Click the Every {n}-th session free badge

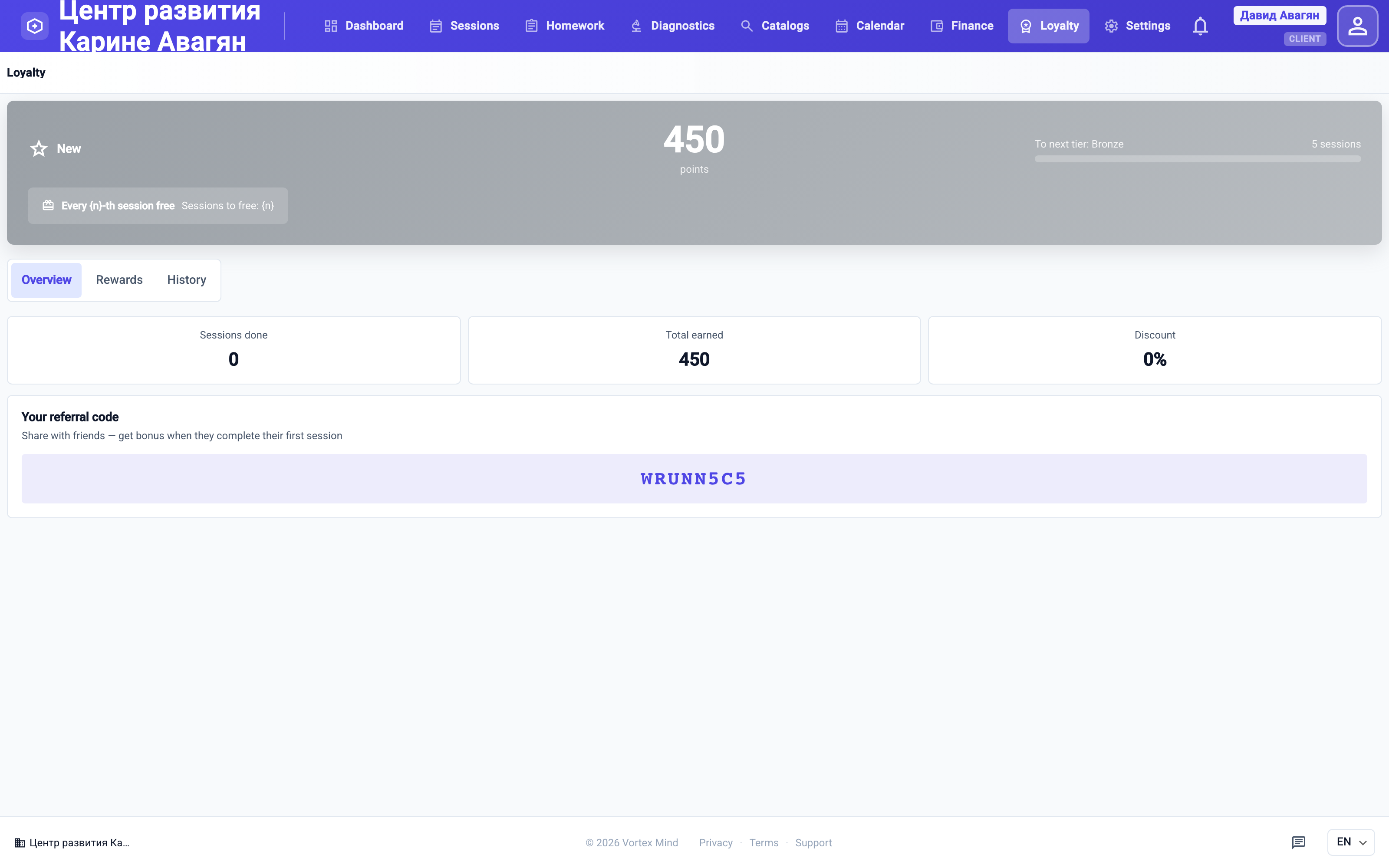click(158, 206)
